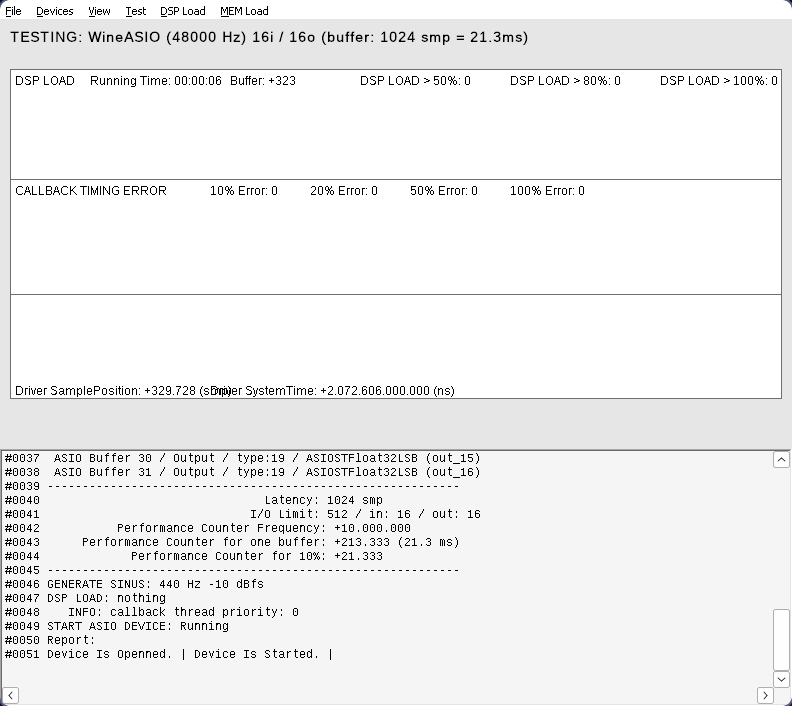Screen dimensions: 792x706
Task: Click the log scroll right arrow
Action: pos(765,695)
